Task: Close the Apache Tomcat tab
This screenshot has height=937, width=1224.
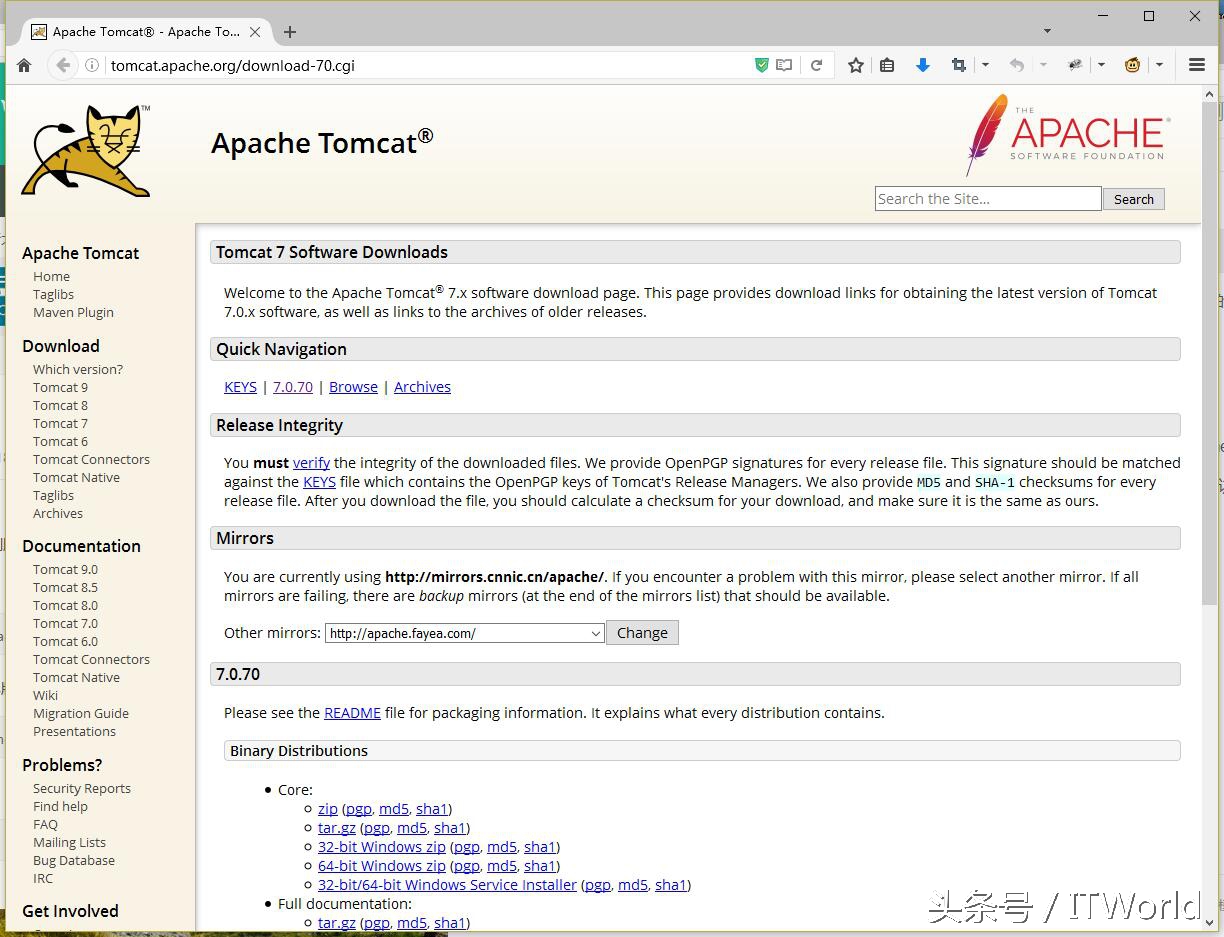Action: (x=255, y=32)
